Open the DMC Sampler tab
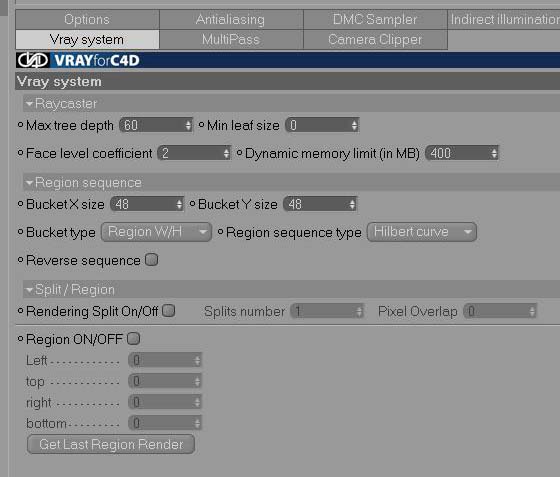560x477 pixels. click(375, 19)
